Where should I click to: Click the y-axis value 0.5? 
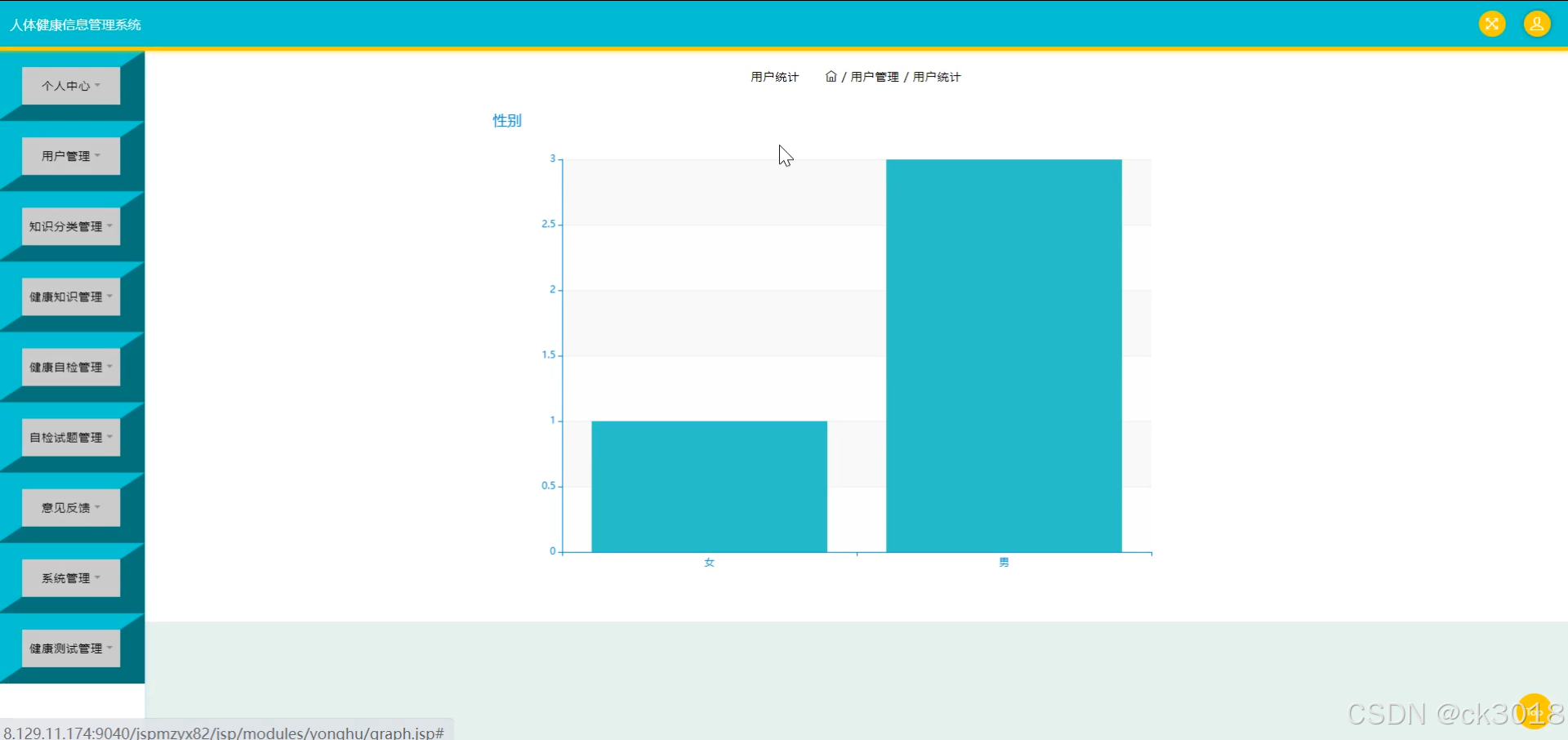point(549,485)
